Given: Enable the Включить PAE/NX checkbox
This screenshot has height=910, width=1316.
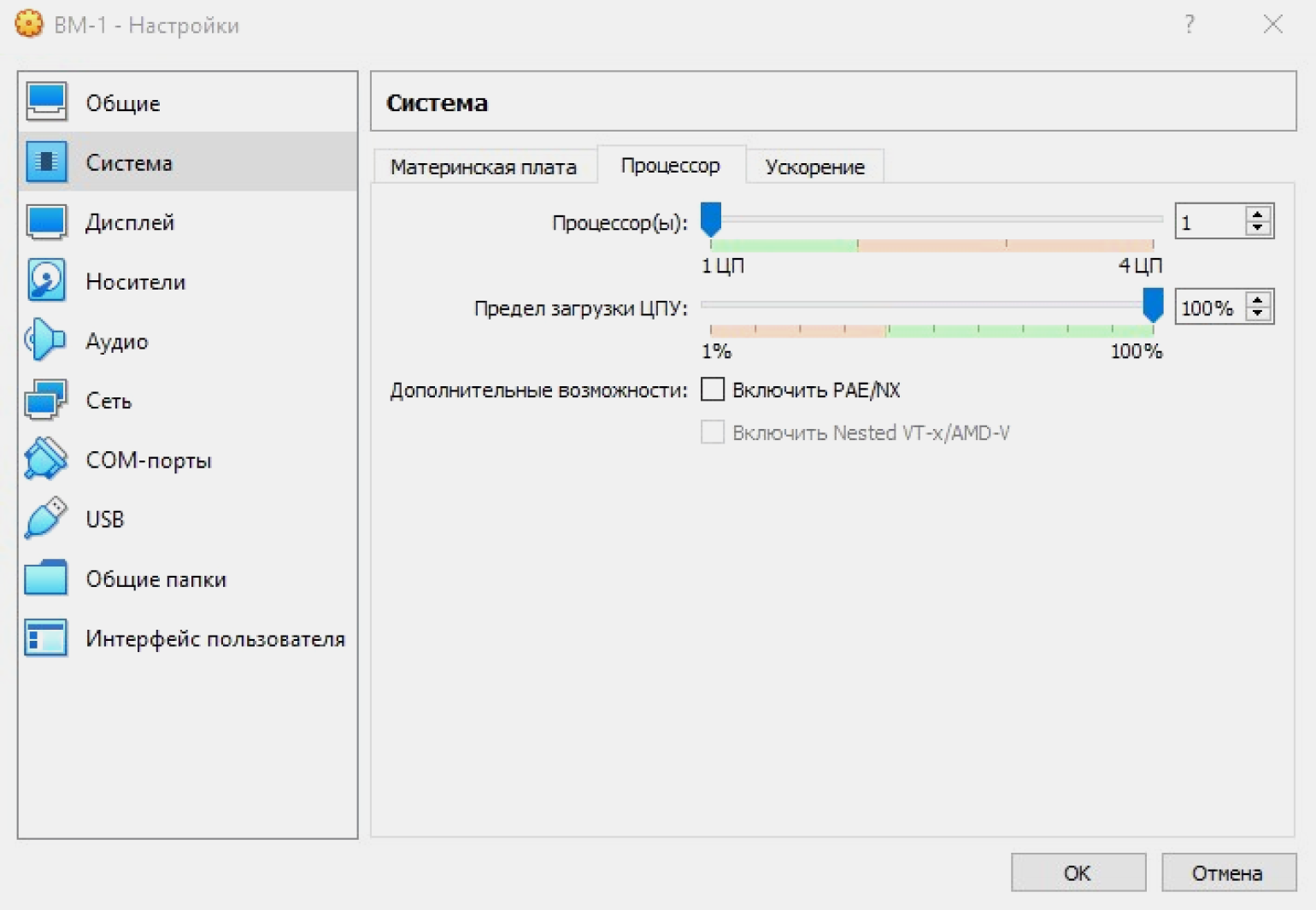Looking at the screenshot, I should click(713, 390).
